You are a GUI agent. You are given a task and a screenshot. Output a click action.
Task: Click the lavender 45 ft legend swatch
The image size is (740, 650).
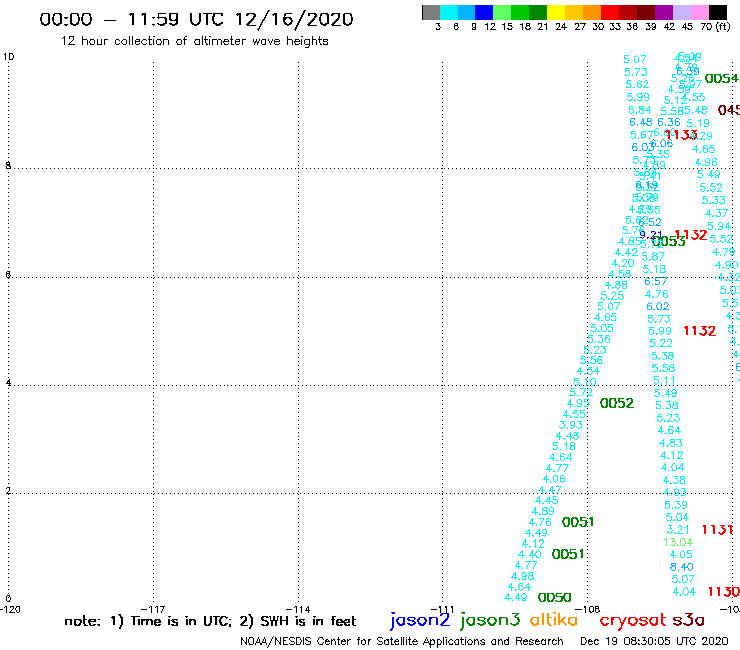pyautogui.click(x=681, y=12)
